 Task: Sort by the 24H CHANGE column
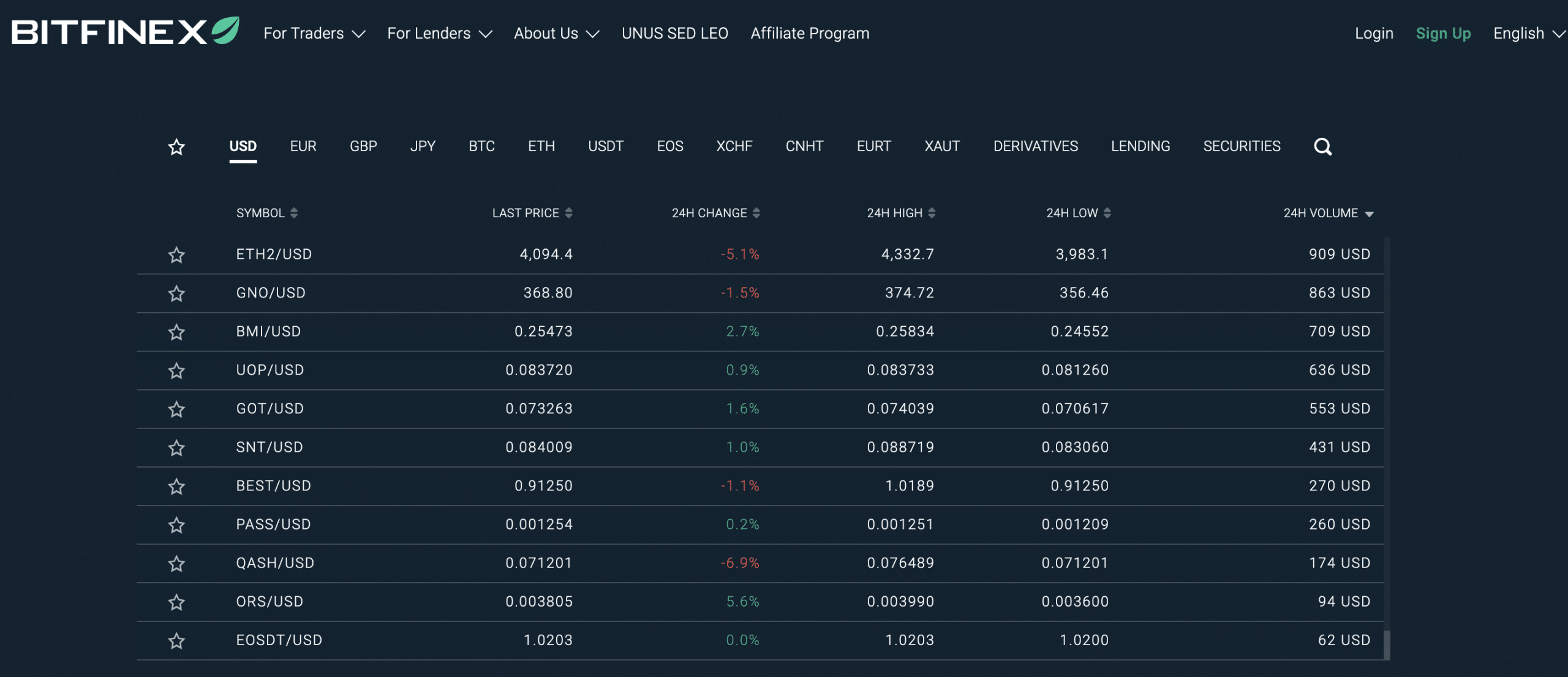715,213
